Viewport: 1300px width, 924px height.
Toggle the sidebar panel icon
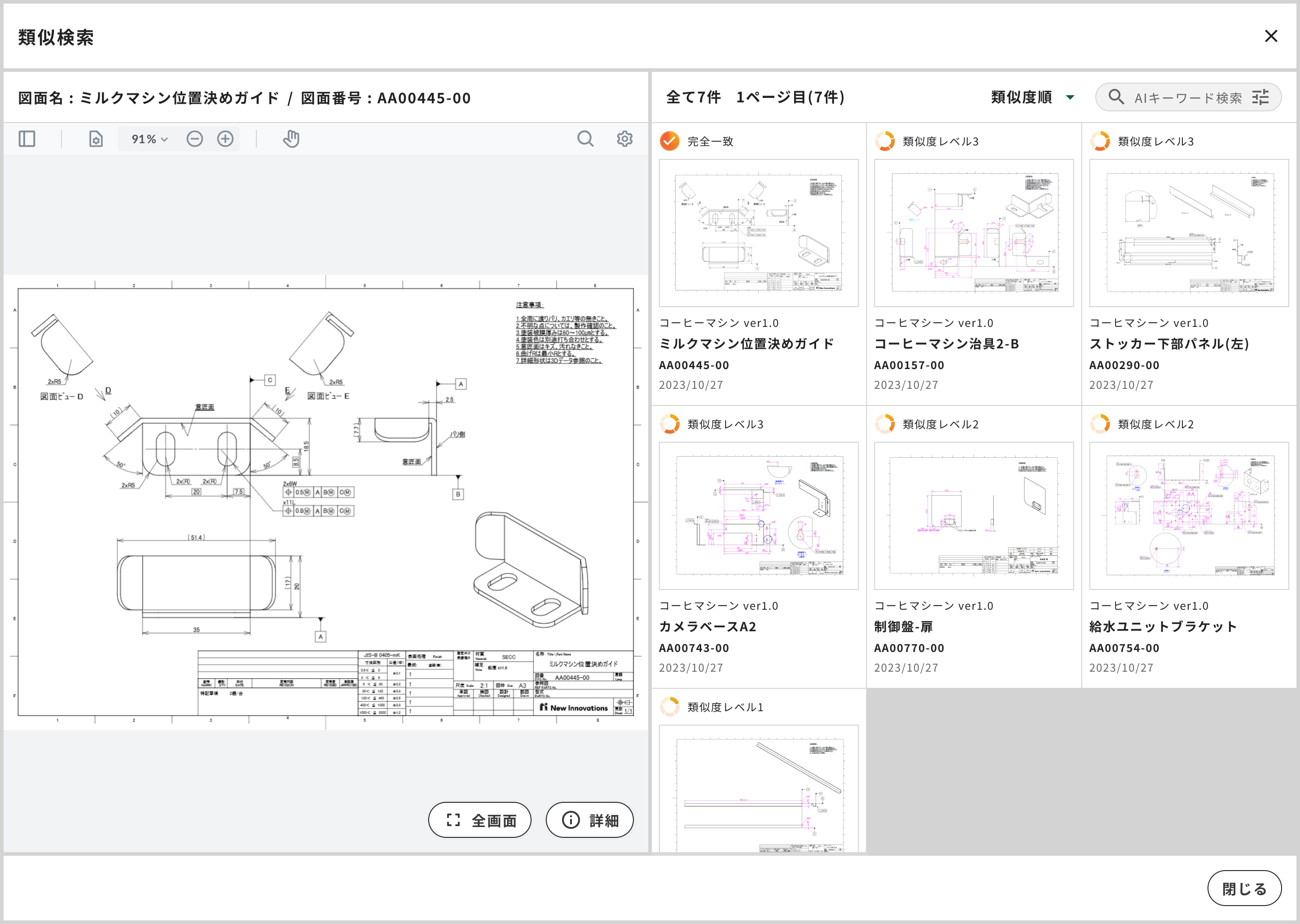tap(27, 139)
